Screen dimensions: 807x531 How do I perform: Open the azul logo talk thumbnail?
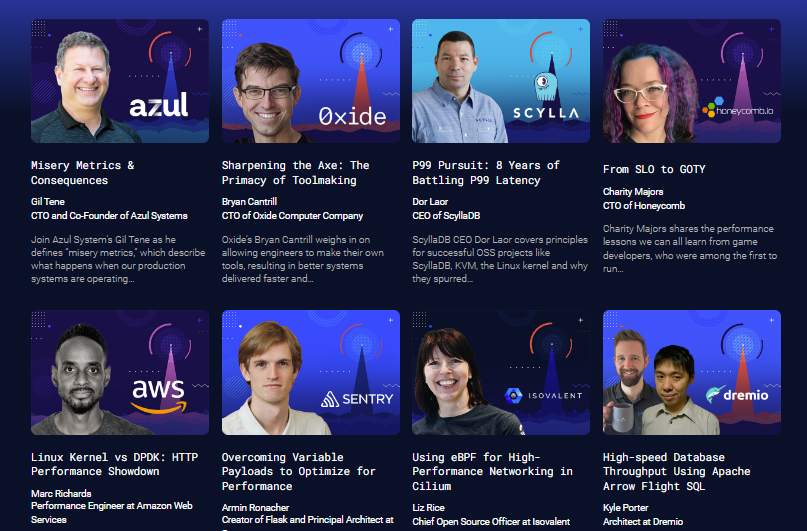pos(120,81)
